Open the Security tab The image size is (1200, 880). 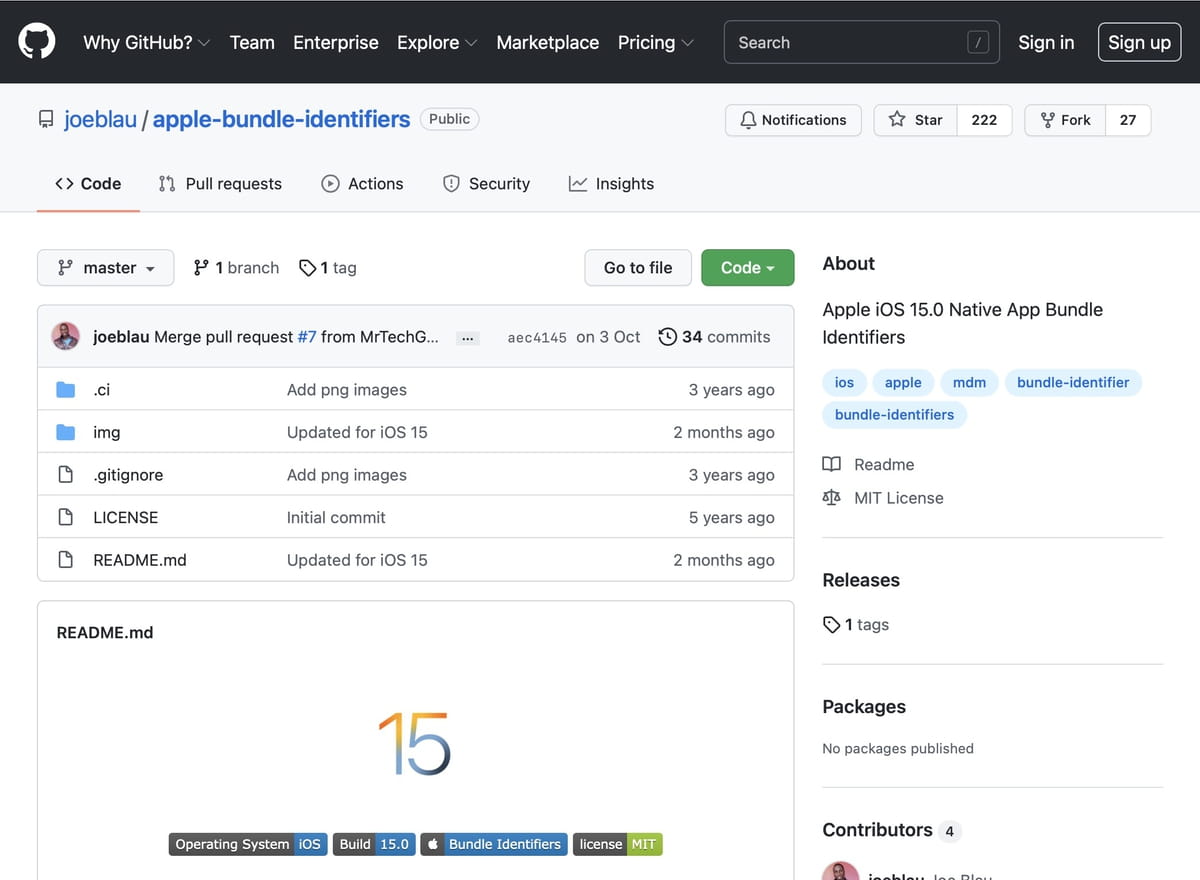[486, 184]
